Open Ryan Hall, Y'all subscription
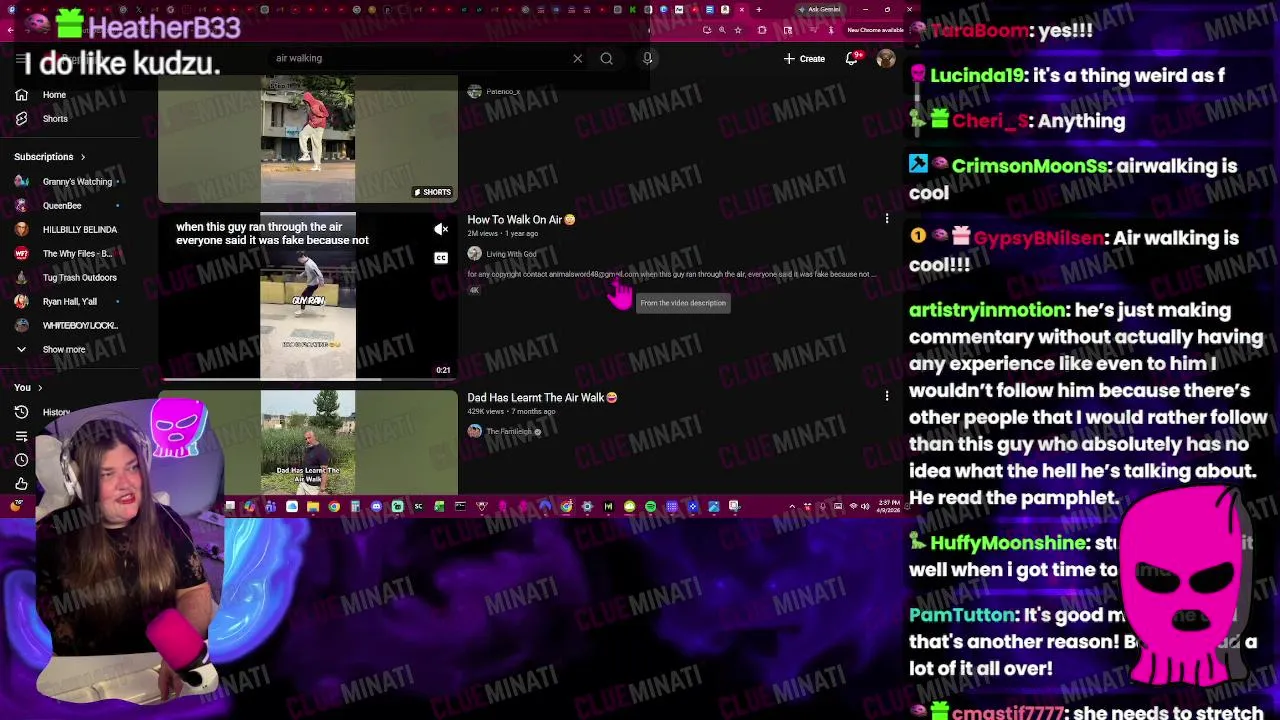This screenshot has height=720, width=1280. [68, 302]
